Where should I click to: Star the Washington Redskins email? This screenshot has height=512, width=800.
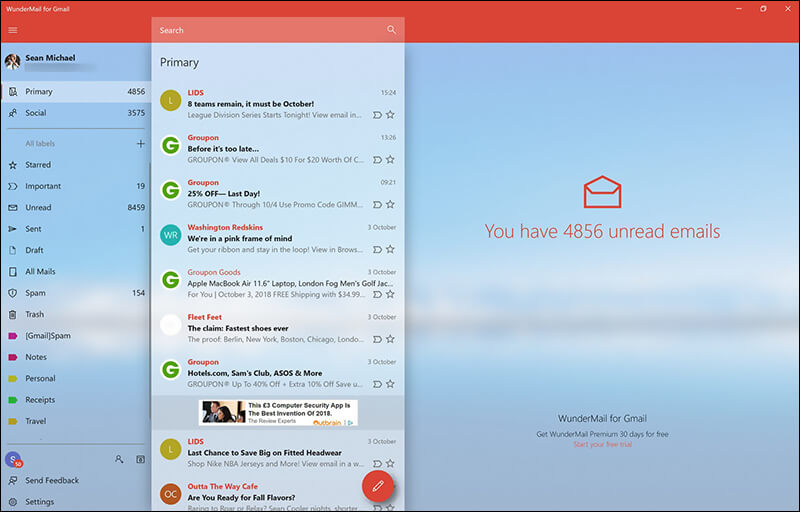pos(390,249)
